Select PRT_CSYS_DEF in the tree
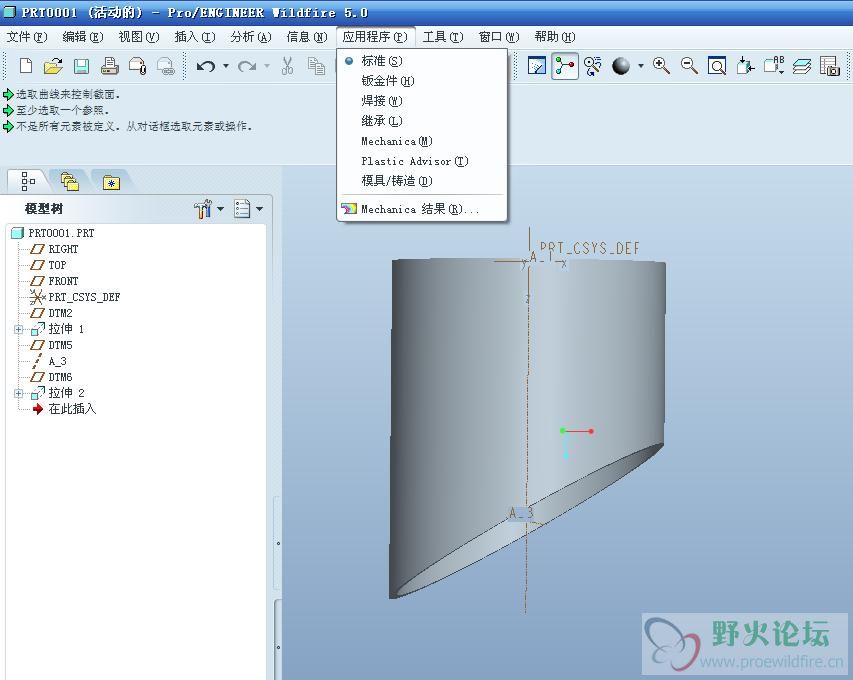 (84, 297)
